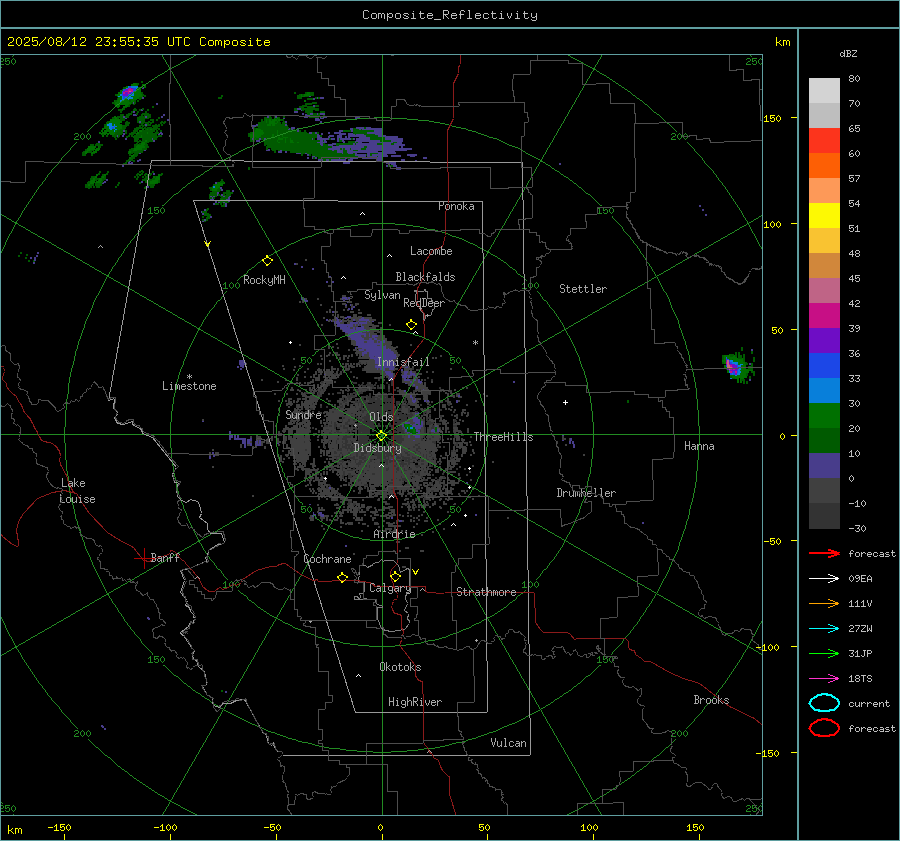Click the red forecast ellipse icon

(x=824, y=728)
